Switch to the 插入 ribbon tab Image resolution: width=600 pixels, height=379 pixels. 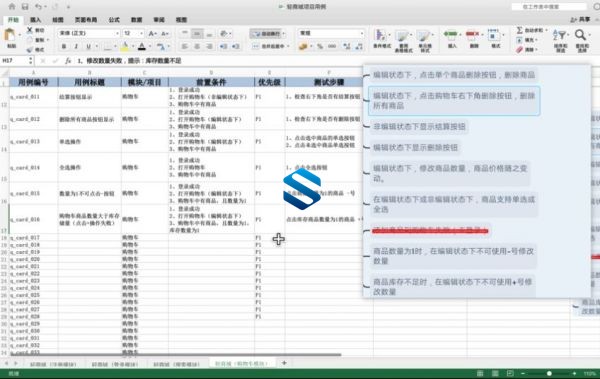[x=35, y=20]
